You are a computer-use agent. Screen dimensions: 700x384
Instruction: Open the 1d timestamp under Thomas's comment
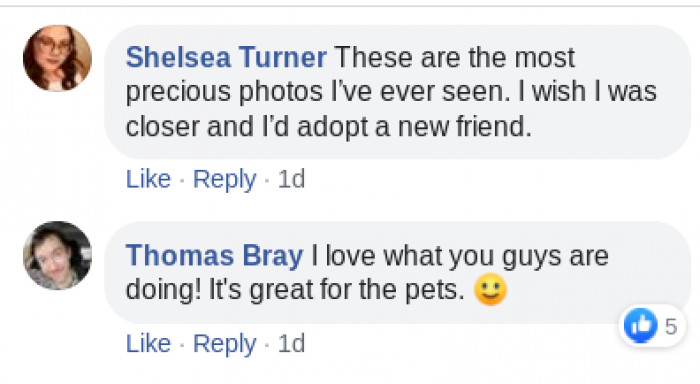pyautogui.click(x=292, y=343)
